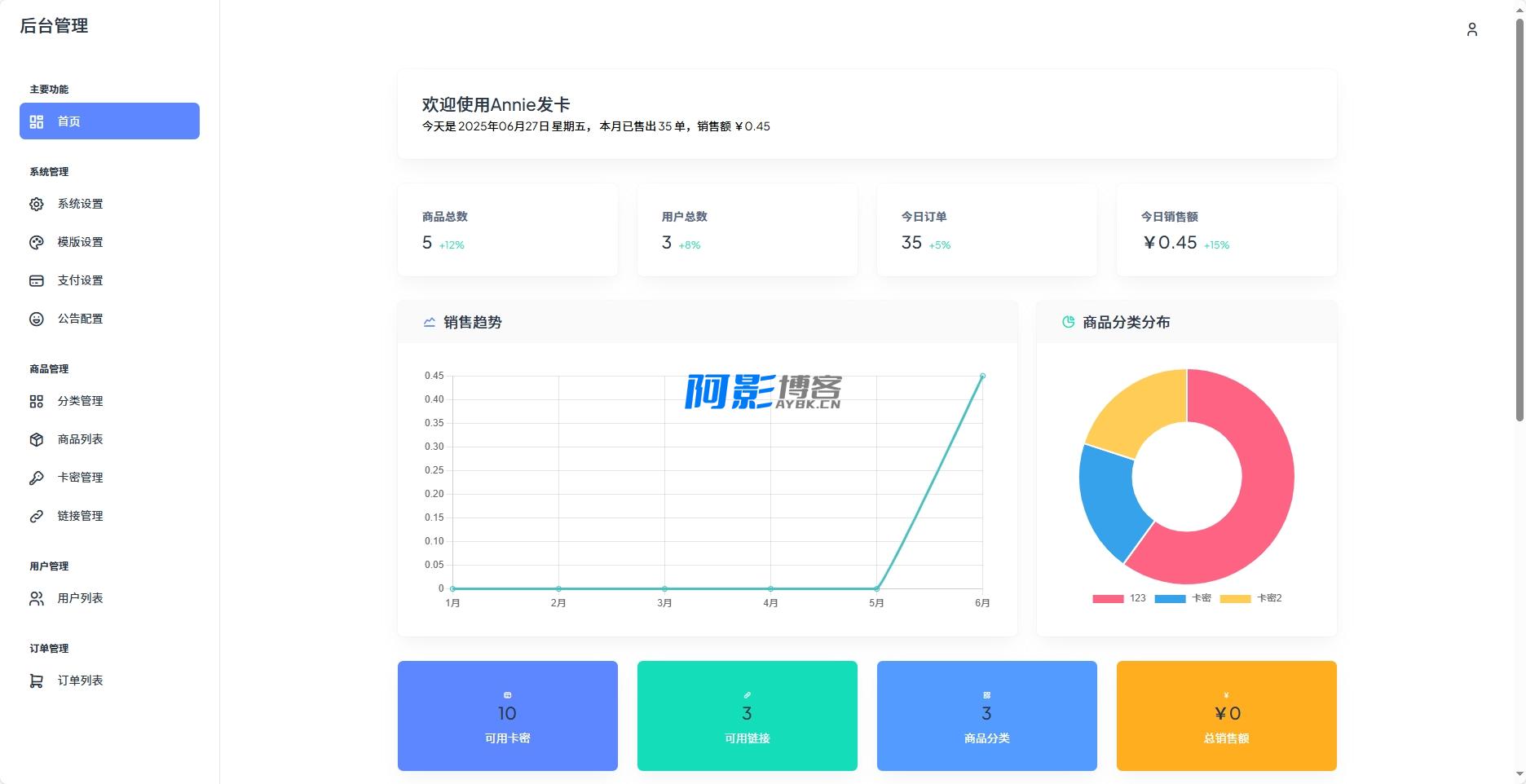Click the chain link management icon
The height and width of the screenshot is (784, 1526).
pos(37,517)
